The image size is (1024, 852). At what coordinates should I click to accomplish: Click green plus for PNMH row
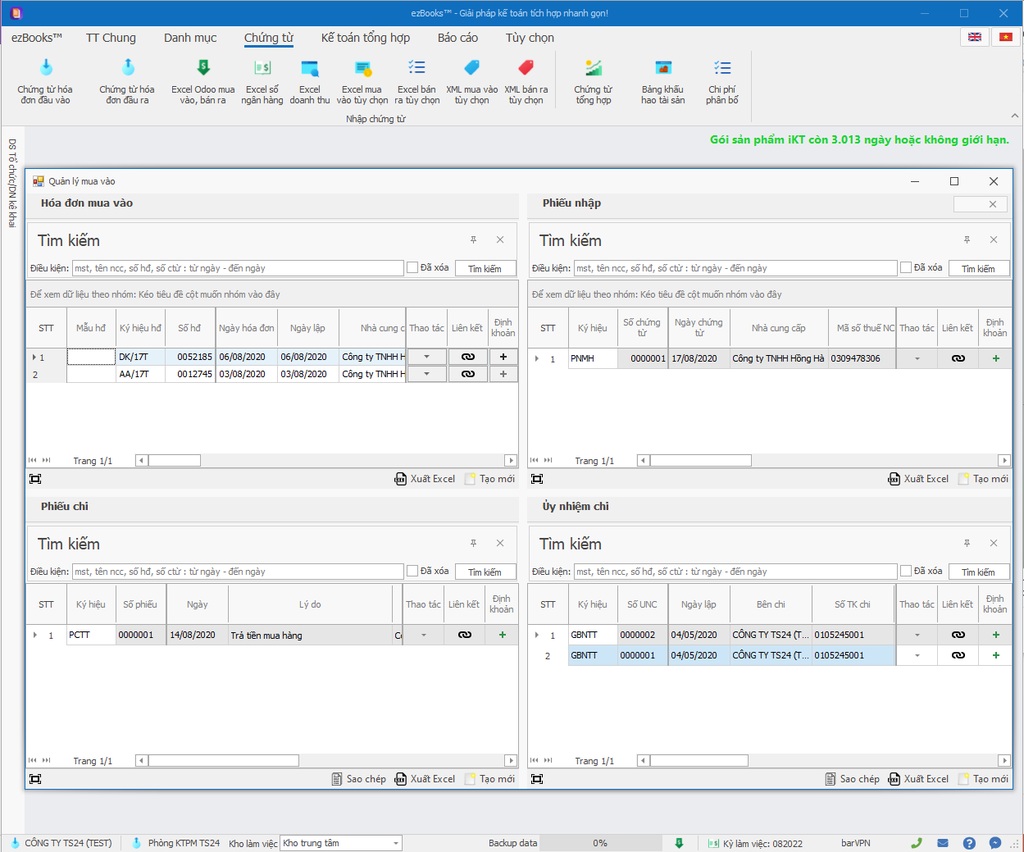click(x=995, y=358)
